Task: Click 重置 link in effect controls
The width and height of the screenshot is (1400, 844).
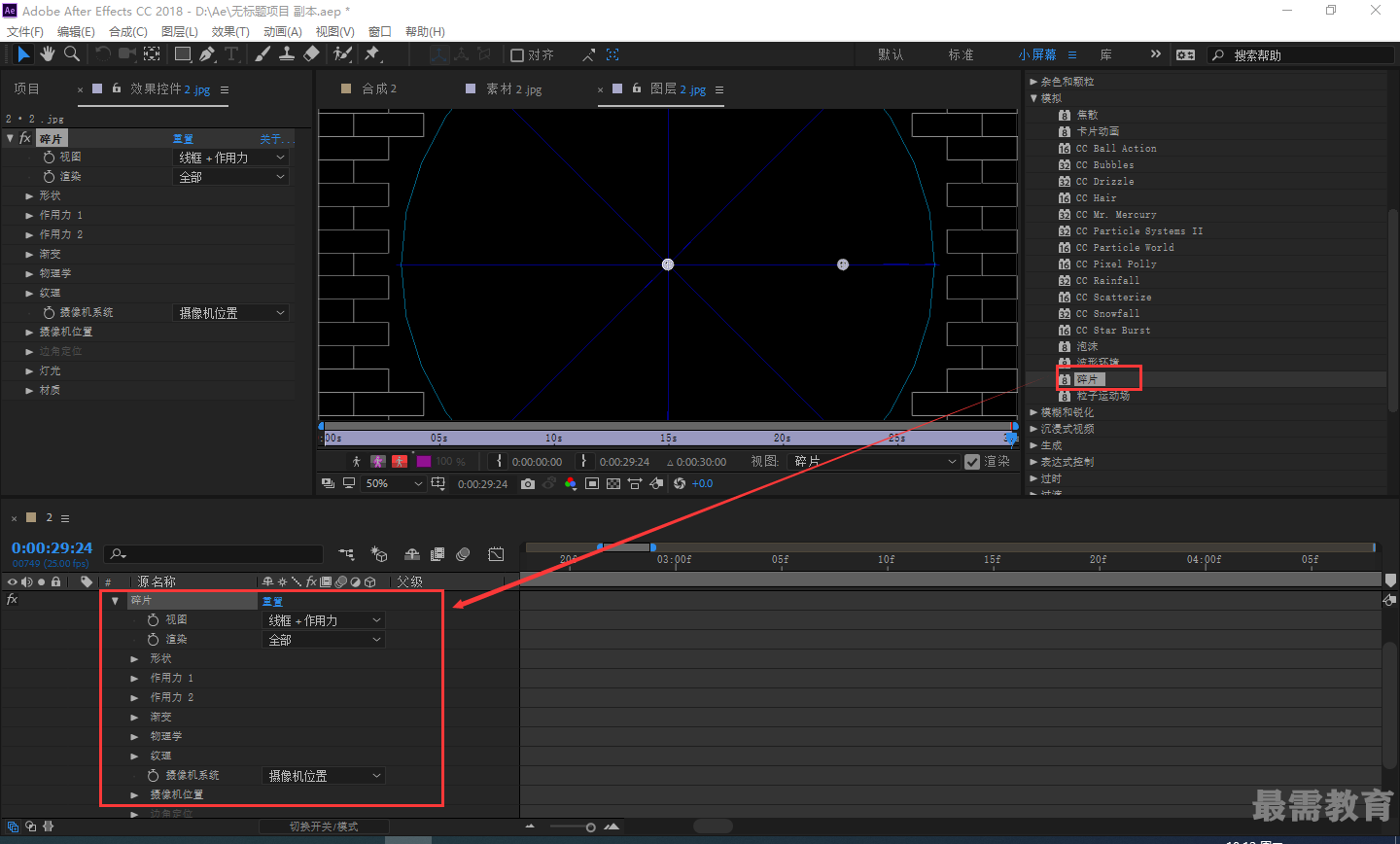Action: pos(183,139)
